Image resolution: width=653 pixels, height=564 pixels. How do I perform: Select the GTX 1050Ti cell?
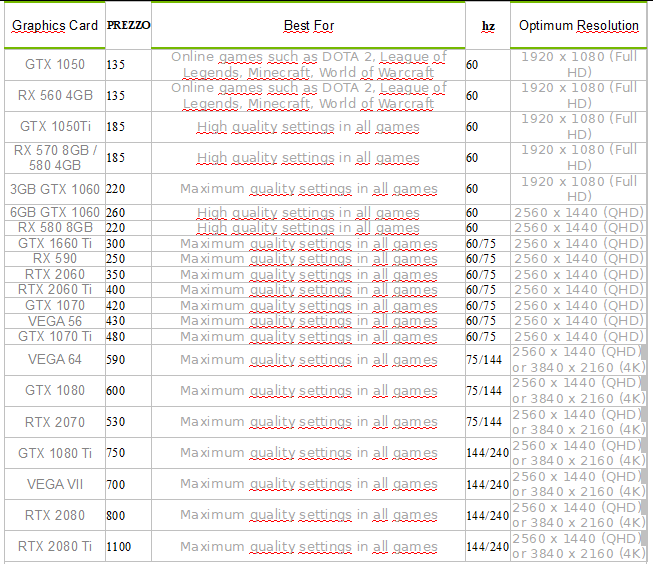coord(55,126)
